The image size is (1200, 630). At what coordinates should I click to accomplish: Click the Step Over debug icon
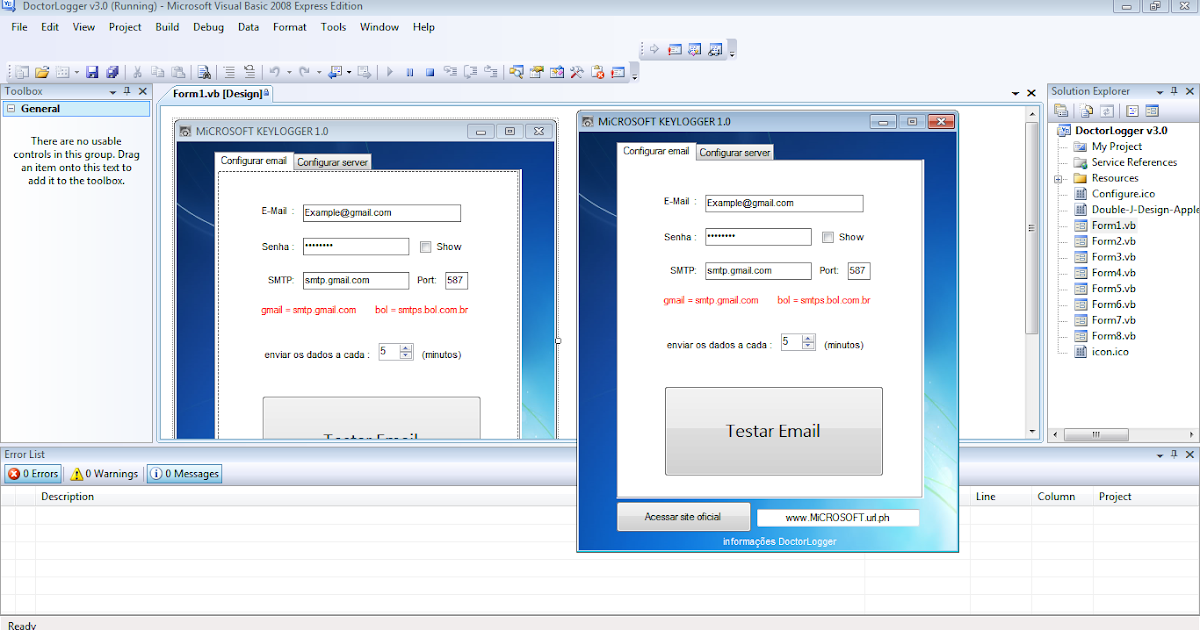(470, 72)
